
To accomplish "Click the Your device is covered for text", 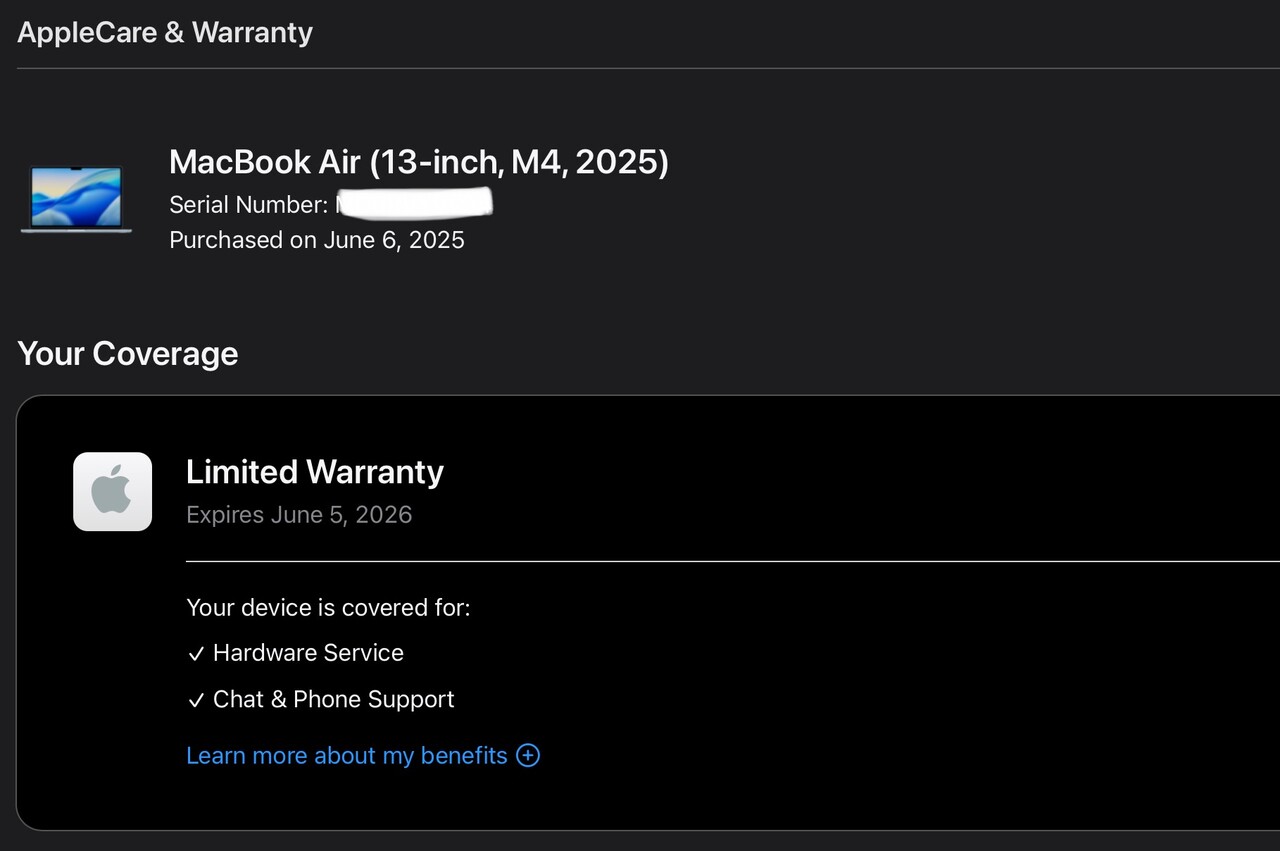I will [328, 607].
